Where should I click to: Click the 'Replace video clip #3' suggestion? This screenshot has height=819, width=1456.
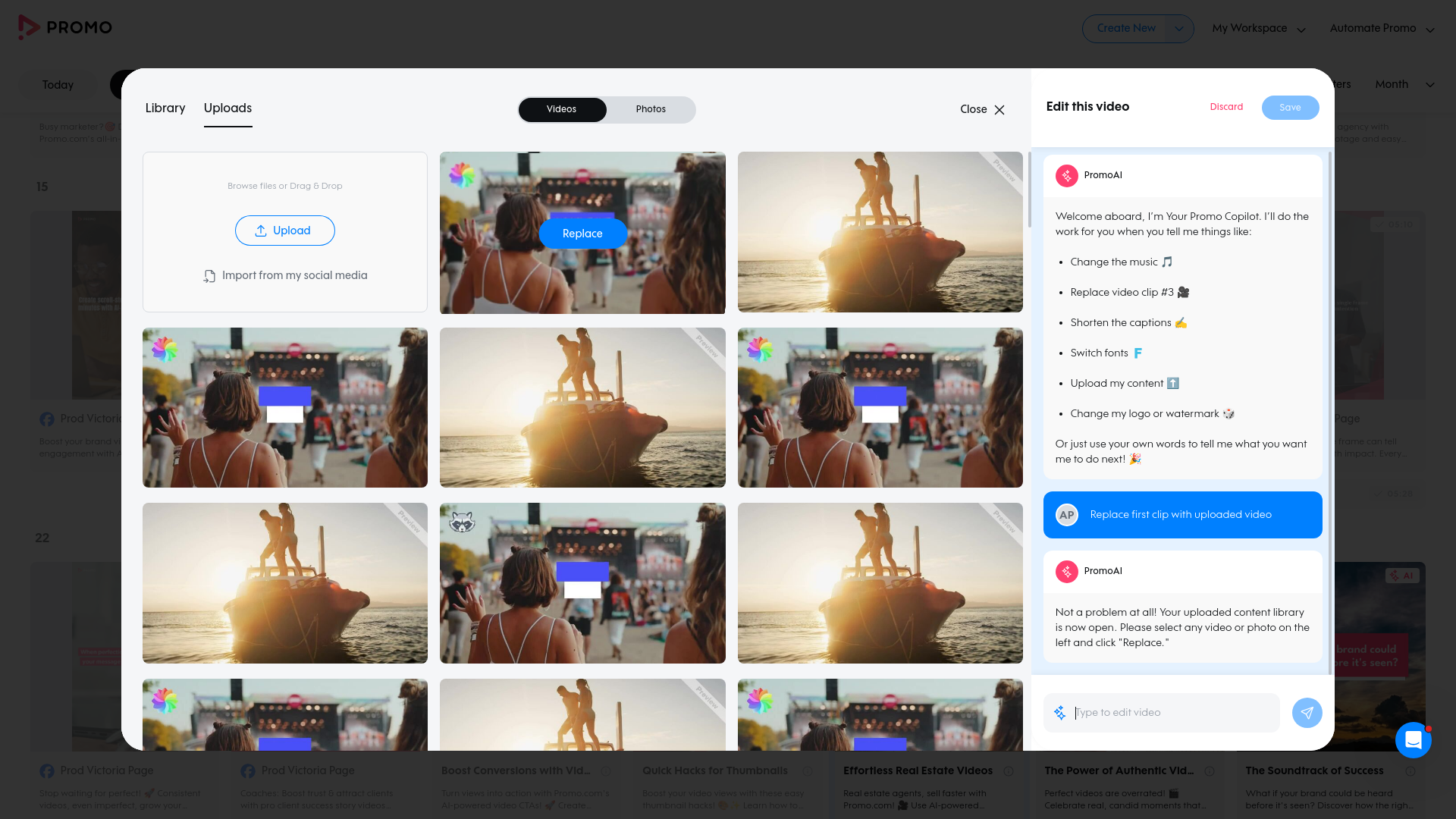point(1130,293)
